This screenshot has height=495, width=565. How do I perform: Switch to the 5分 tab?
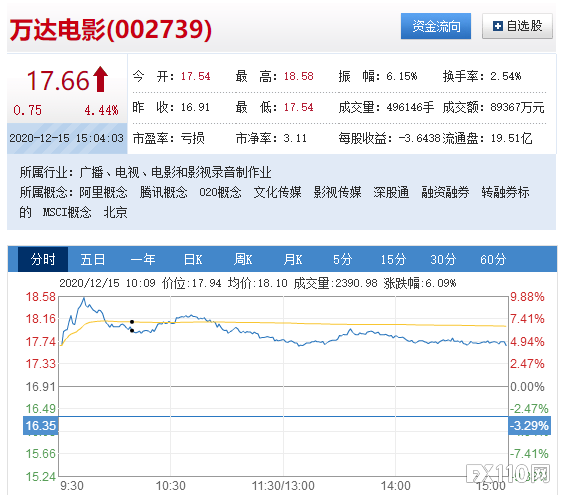342,259
